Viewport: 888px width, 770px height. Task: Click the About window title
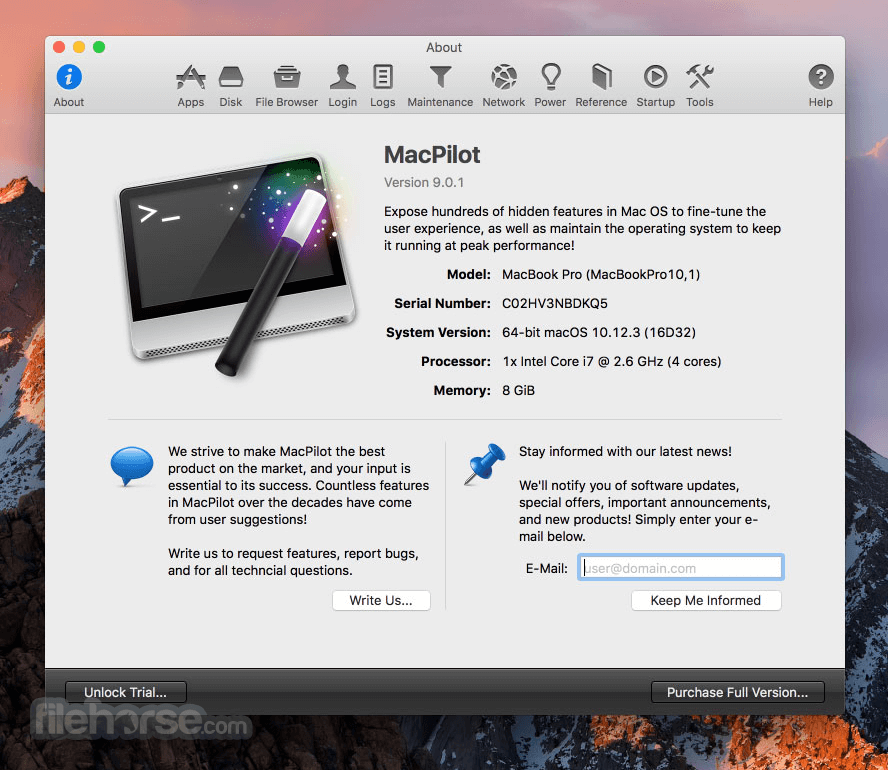coord(444,48)
